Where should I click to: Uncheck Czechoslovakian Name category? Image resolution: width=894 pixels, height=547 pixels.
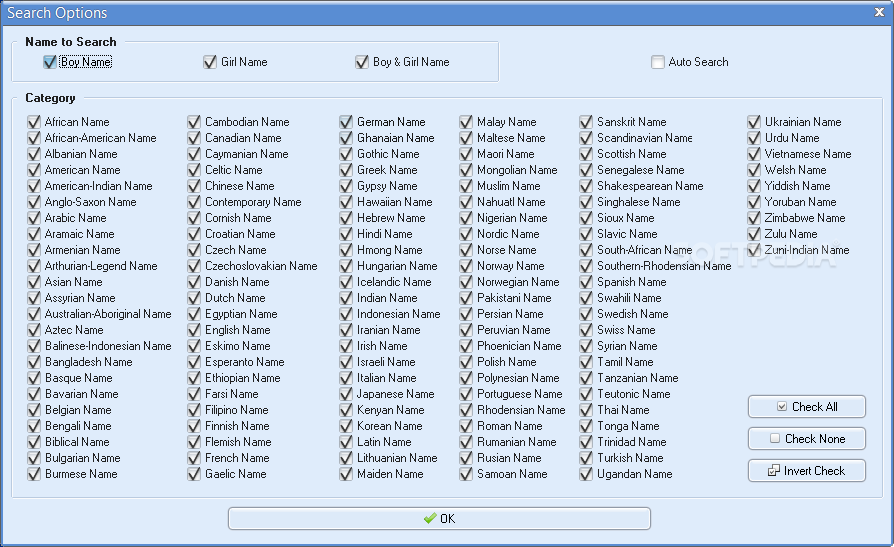(x=194, y=266)
